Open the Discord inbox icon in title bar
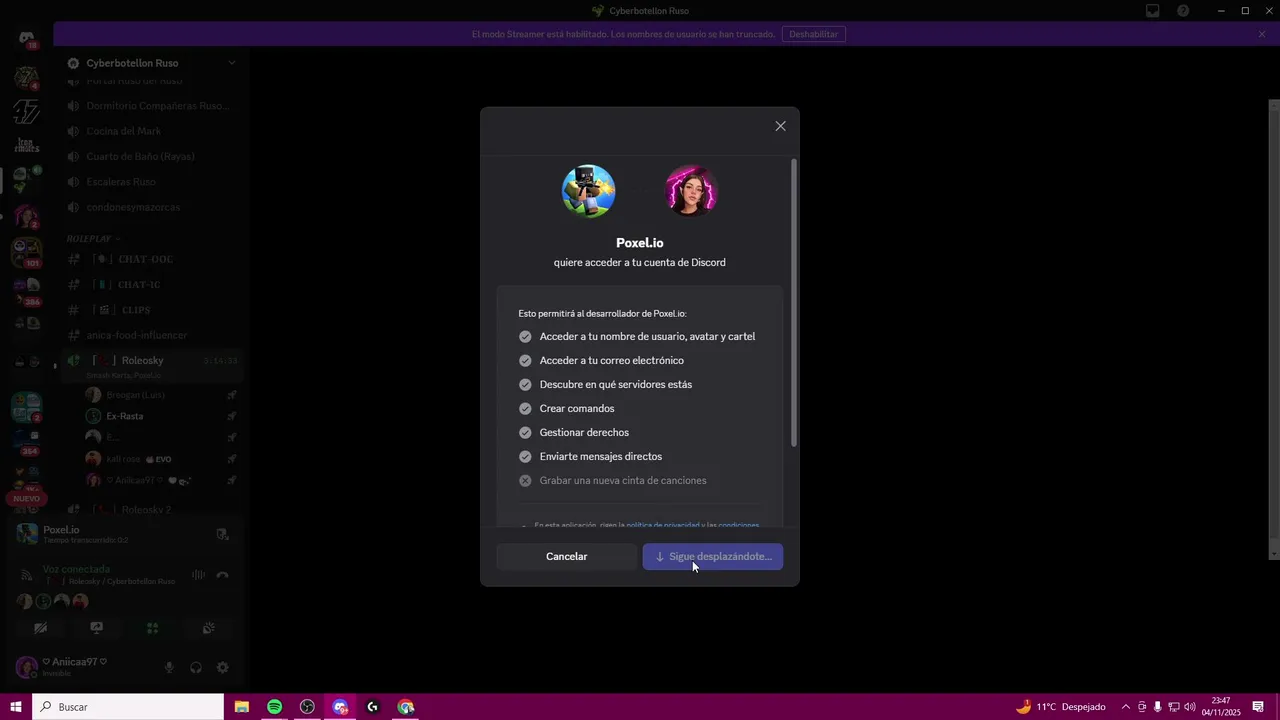 (1153, 11)
